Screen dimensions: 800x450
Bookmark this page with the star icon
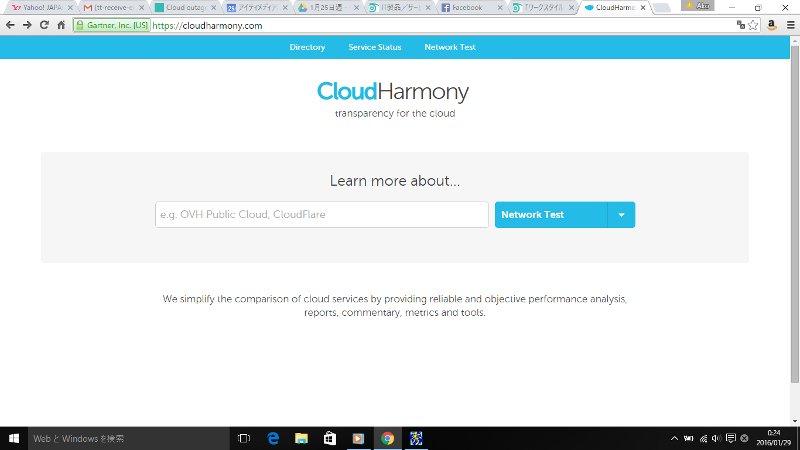(x=753, y=25)
